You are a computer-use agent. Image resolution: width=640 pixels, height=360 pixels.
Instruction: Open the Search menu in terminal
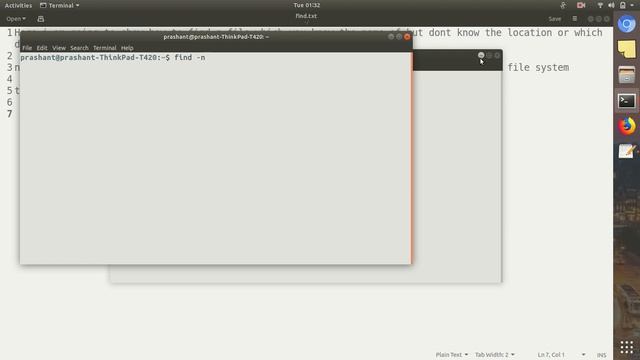click(x=79, y=48)
